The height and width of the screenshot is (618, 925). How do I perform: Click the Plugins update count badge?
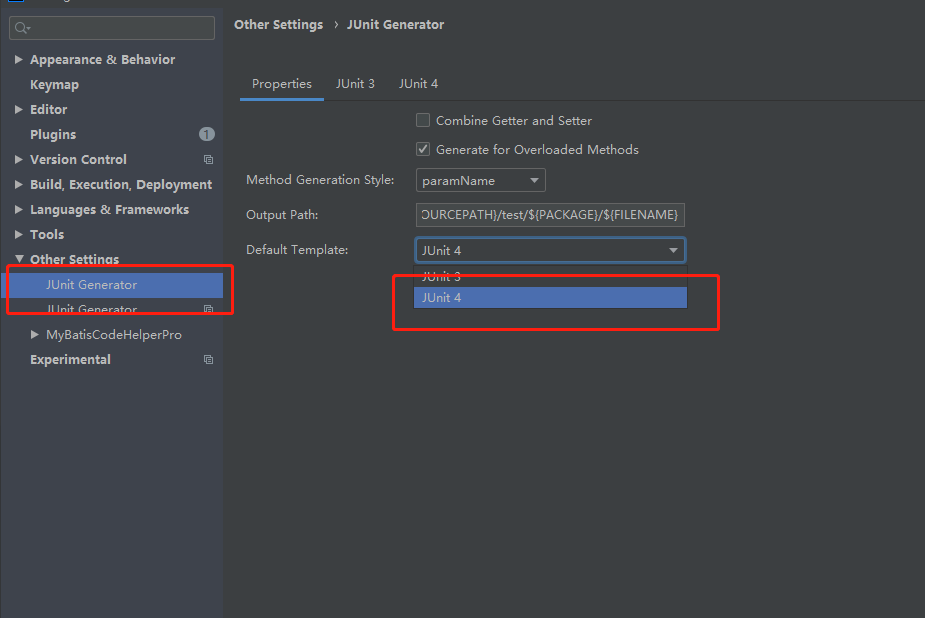[206, 134]
